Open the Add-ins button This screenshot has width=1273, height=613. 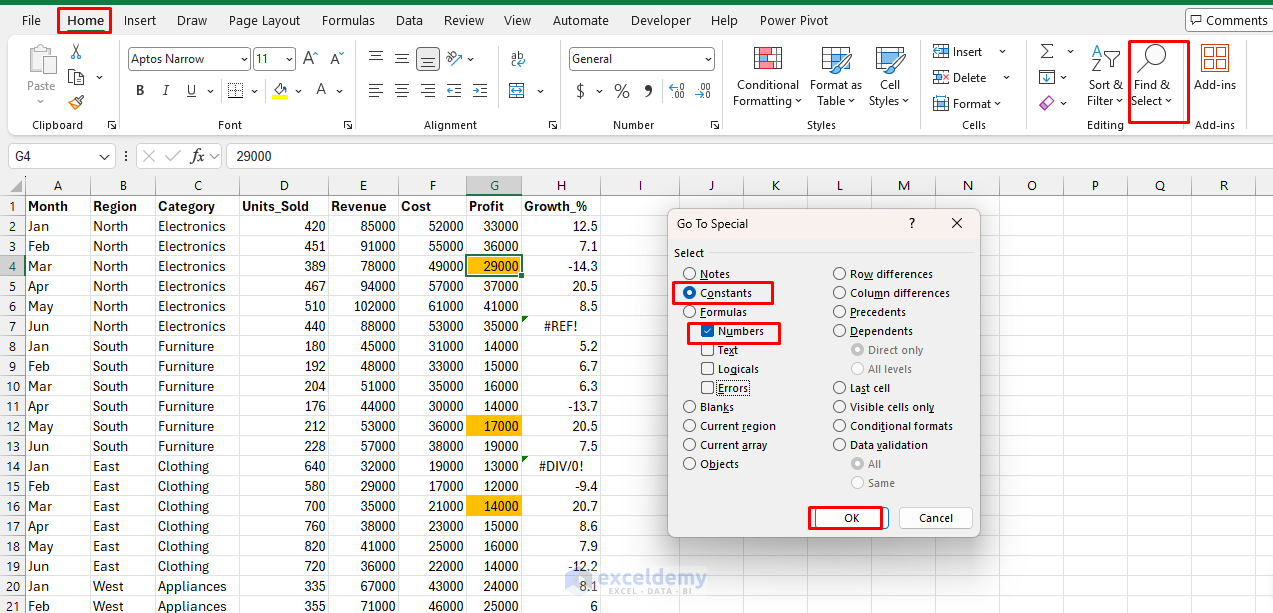point(1215,69)
